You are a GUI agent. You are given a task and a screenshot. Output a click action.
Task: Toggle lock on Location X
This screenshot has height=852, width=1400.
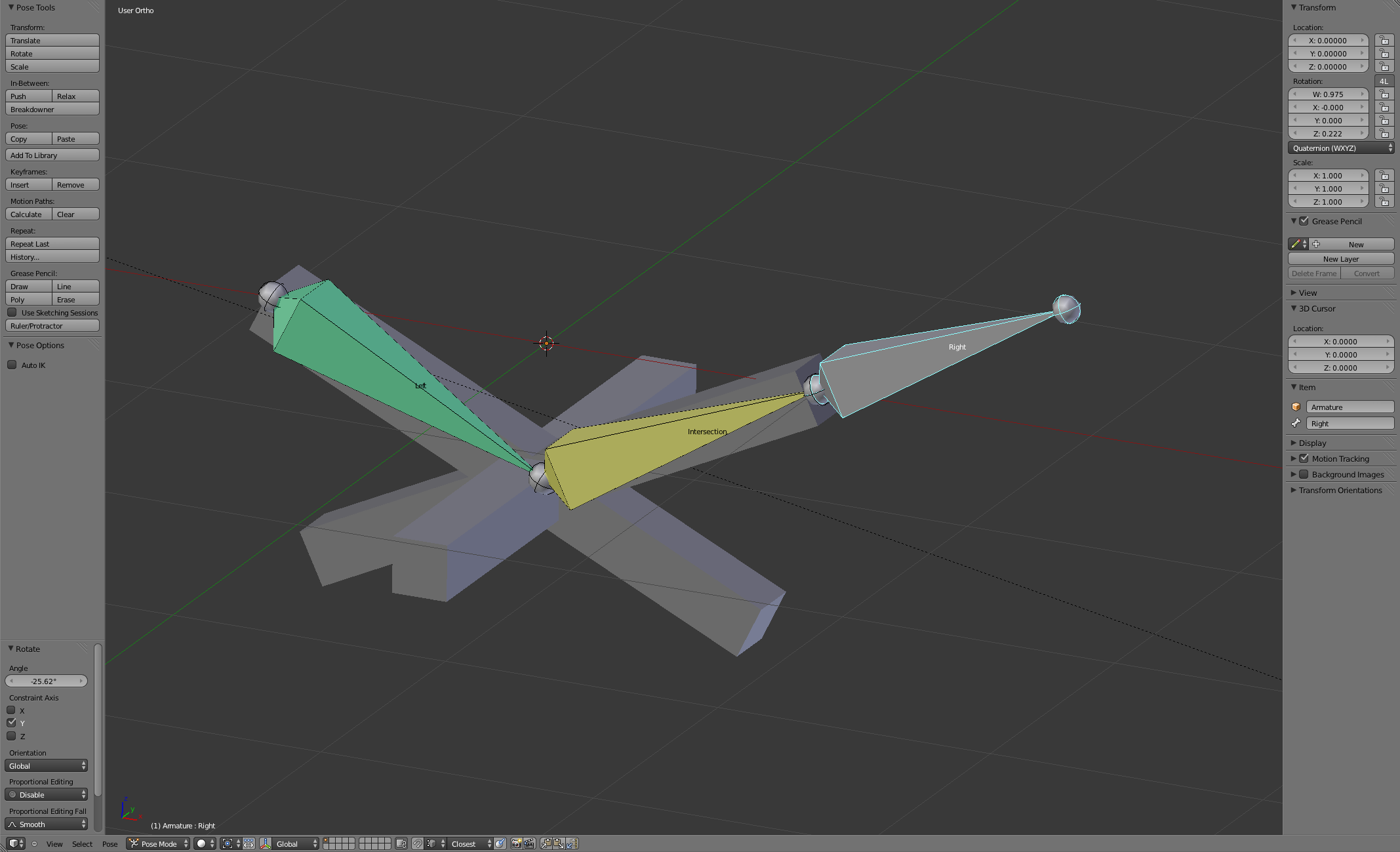pos(1384,41)
